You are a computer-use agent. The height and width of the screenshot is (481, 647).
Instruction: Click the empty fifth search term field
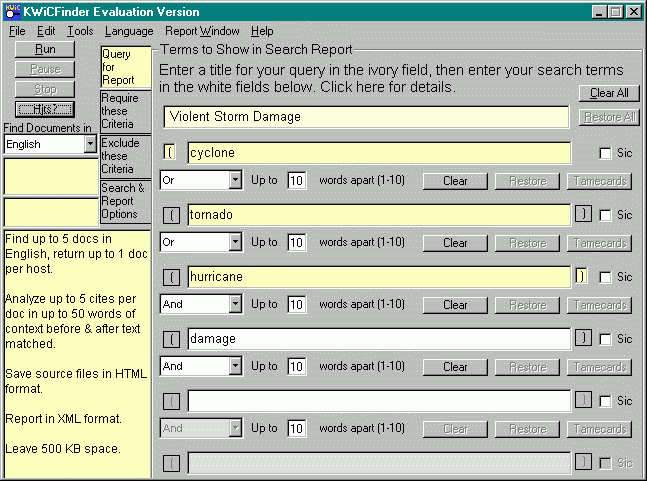point(379,401)
